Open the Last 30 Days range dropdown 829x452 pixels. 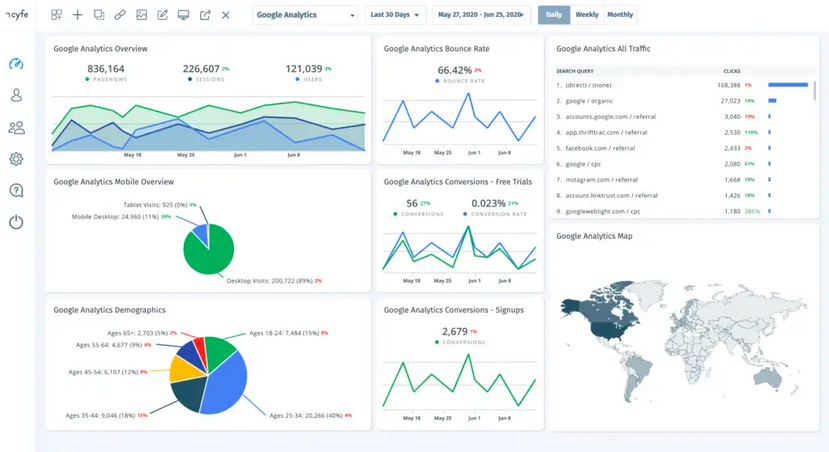pyautogui.click(x=395, y=15)
